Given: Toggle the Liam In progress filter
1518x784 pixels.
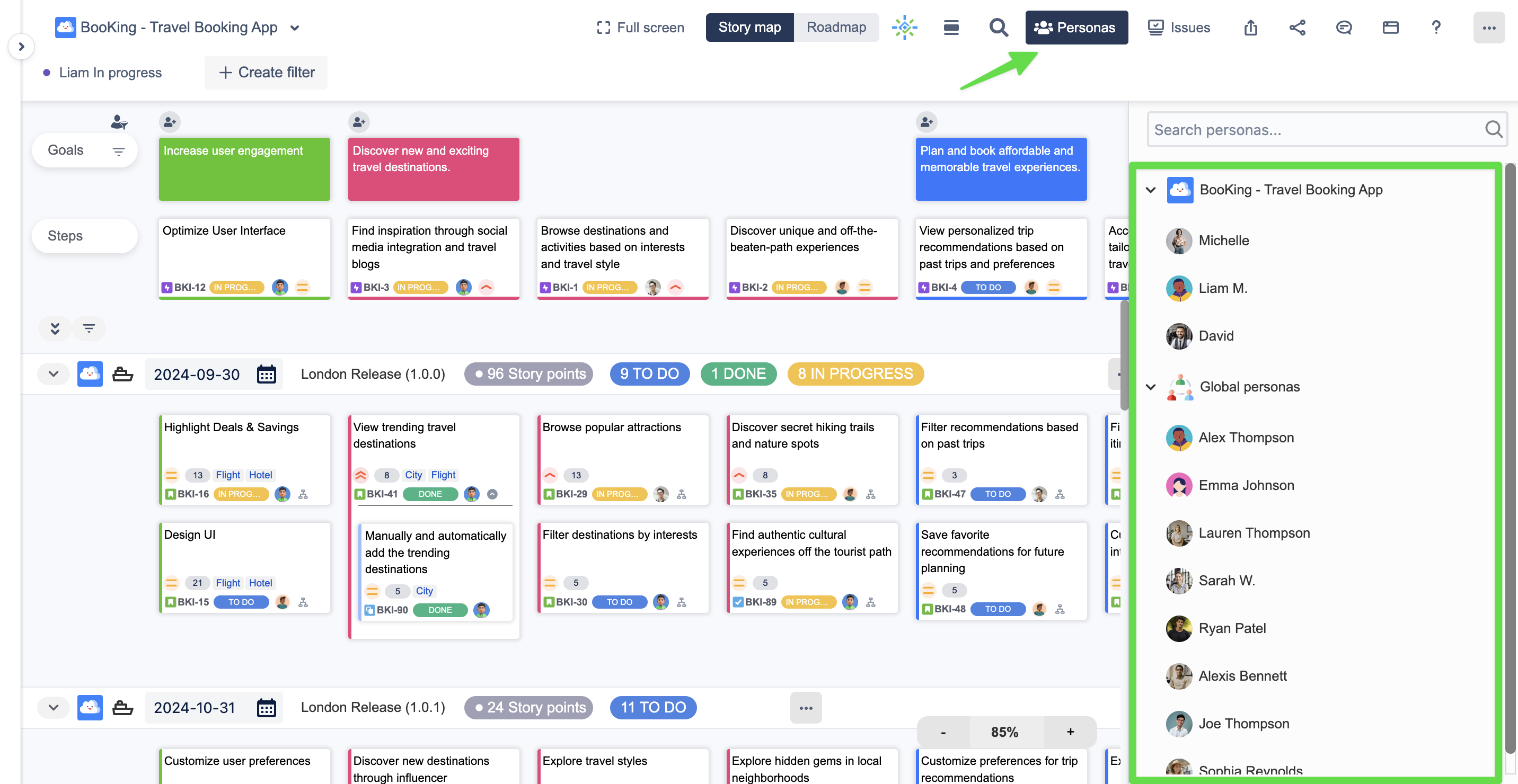Looking at the screenshot, I should tap(110, 73).
